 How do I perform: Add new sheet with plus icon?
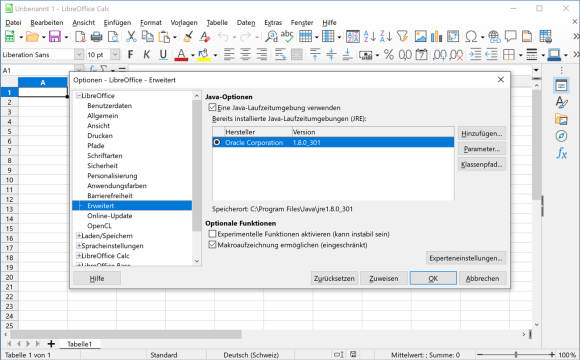pyautogui.click(x=51, y=344)
